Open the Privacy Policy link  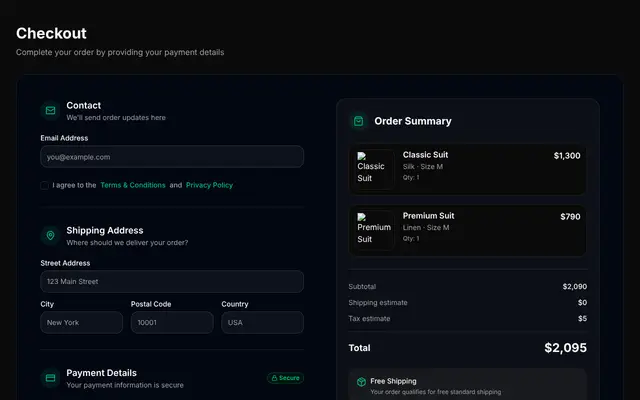[209, 185]
